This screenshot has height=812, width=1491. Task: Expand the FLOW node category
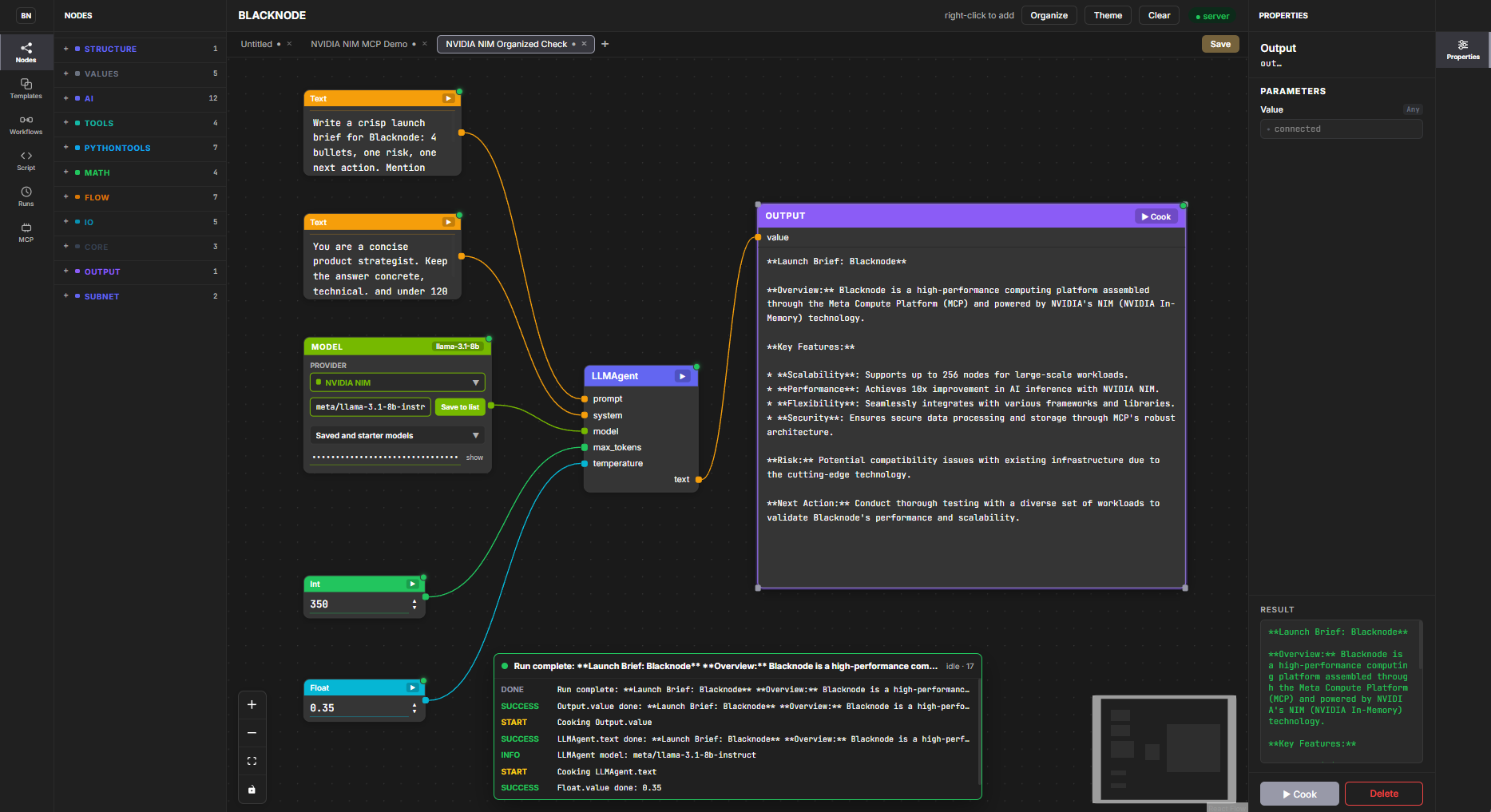tap(140, 197)
